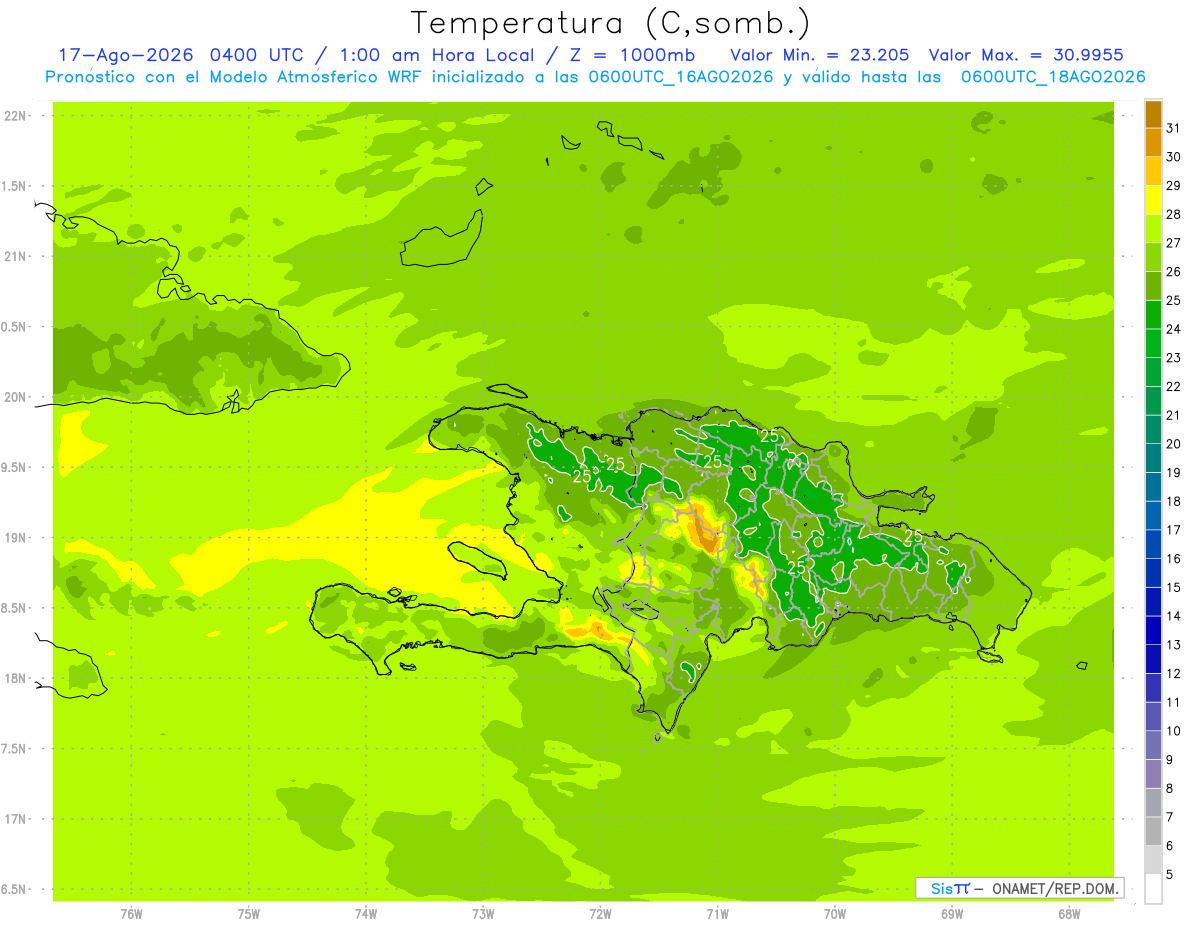This screenshot has height=927, width=1200.
Task: Click the SisTT - ONAMET/REP.DOM. logo box
Action: [1020, 888]
